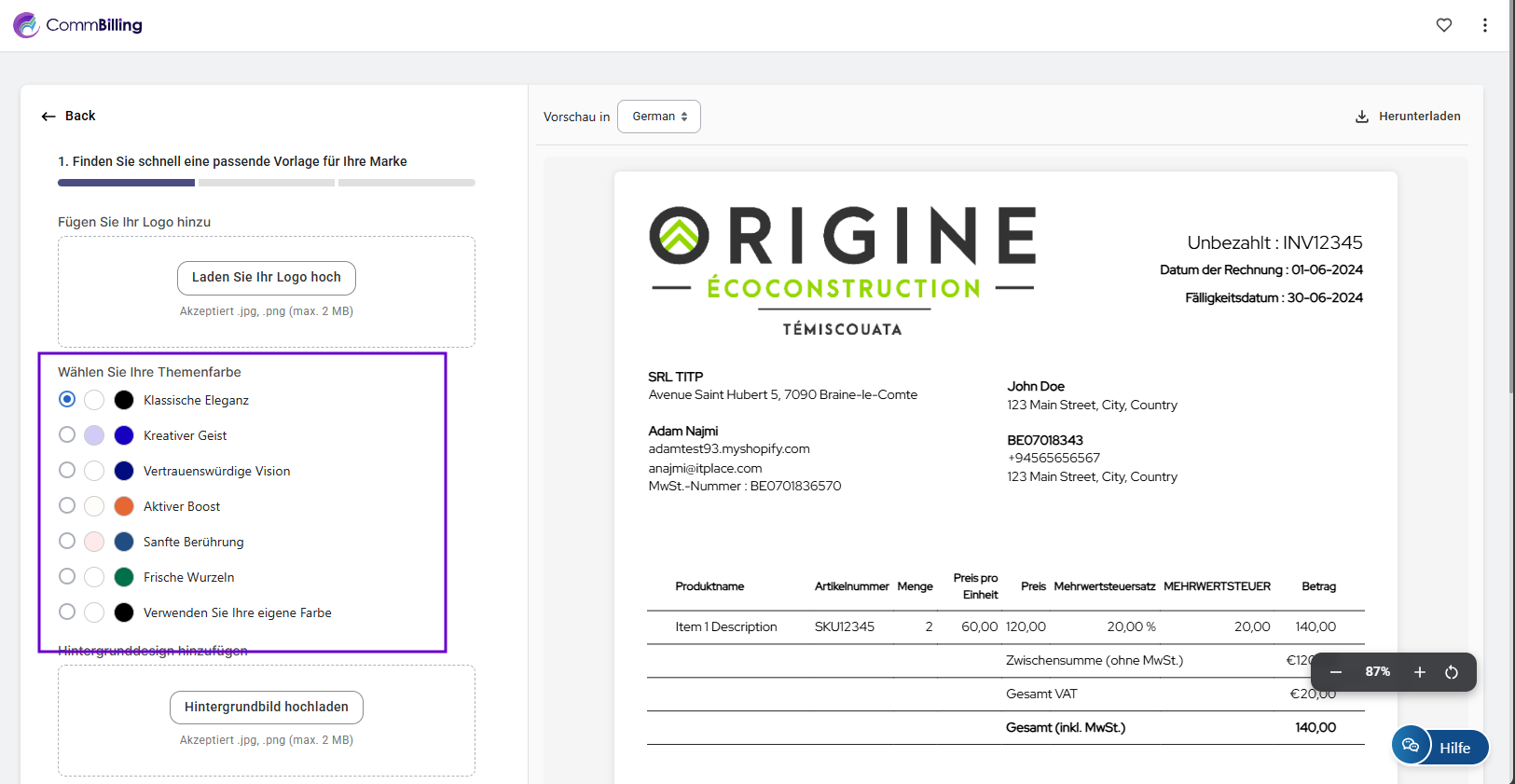Screen dimensions: 1515x784
Task: Choose the Frische Wurzeln theme radio button
Action: coord(67,577)
